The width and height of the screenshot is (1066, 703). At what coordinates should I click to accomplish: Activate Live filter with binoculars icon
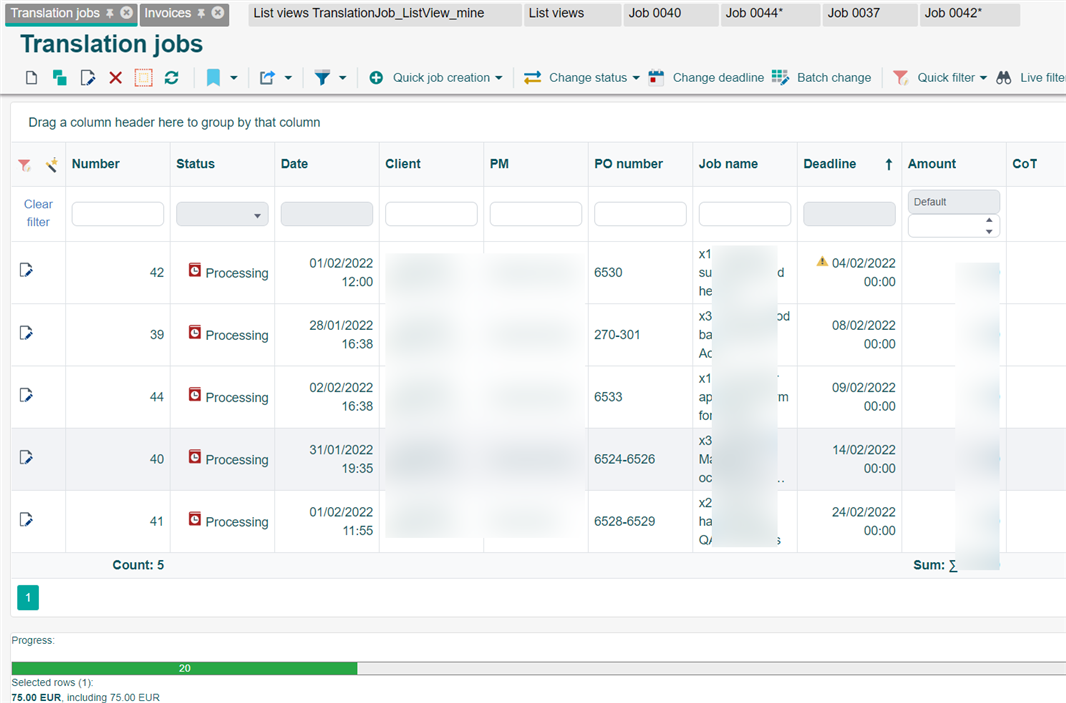pyautogui.click(x=1004, y=77)
